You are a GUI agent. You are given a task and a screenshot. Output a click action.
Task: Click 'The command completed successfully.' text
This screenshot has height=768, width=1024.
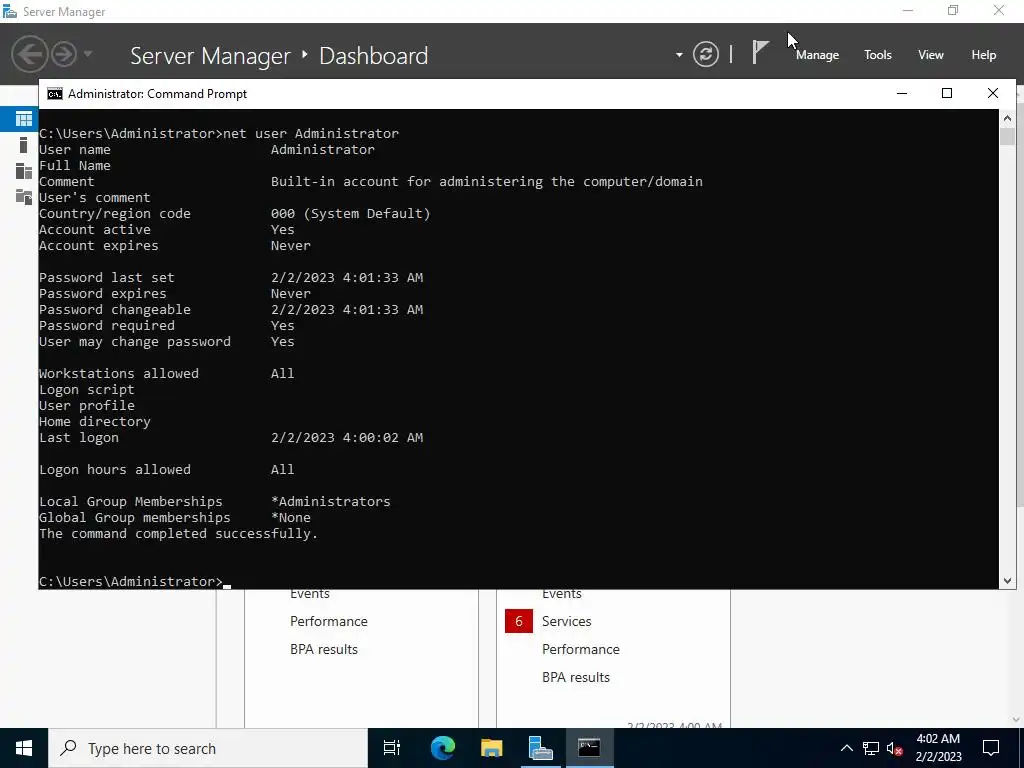pos(178,534)
